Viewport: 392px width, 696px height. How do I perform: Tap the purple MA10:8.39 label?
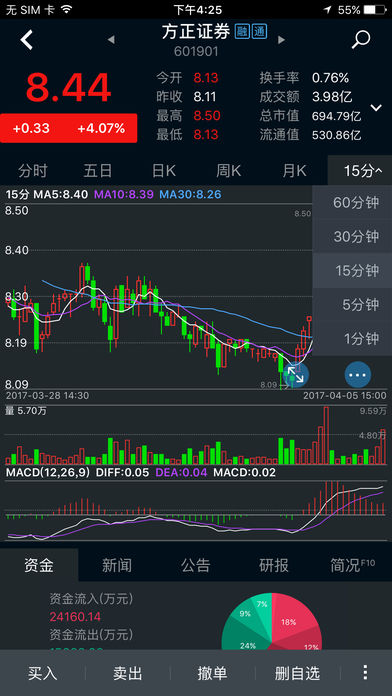[x=123, y=194]
